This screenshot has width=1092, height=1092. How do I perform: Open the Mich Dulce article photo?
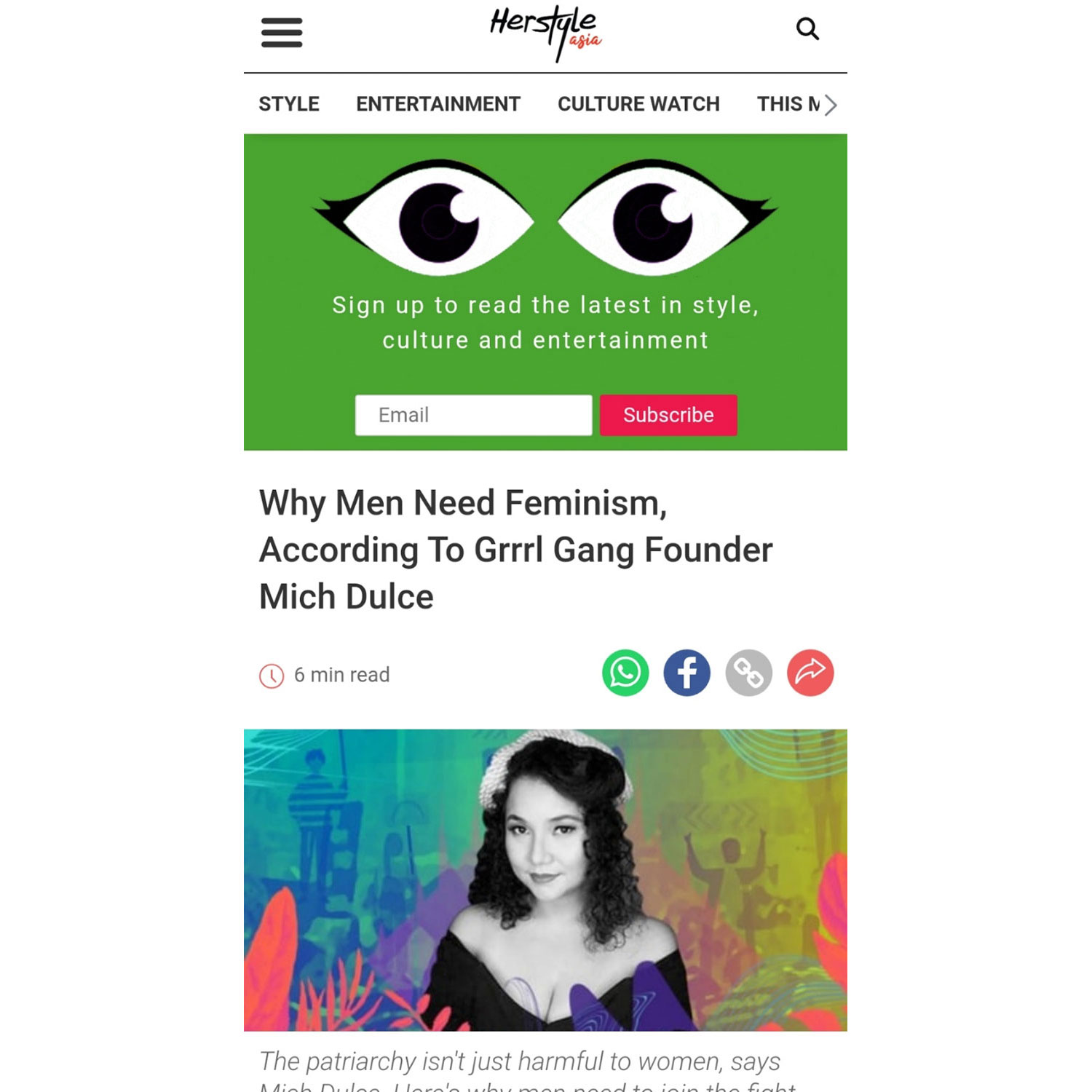click(x=545, y=880)
